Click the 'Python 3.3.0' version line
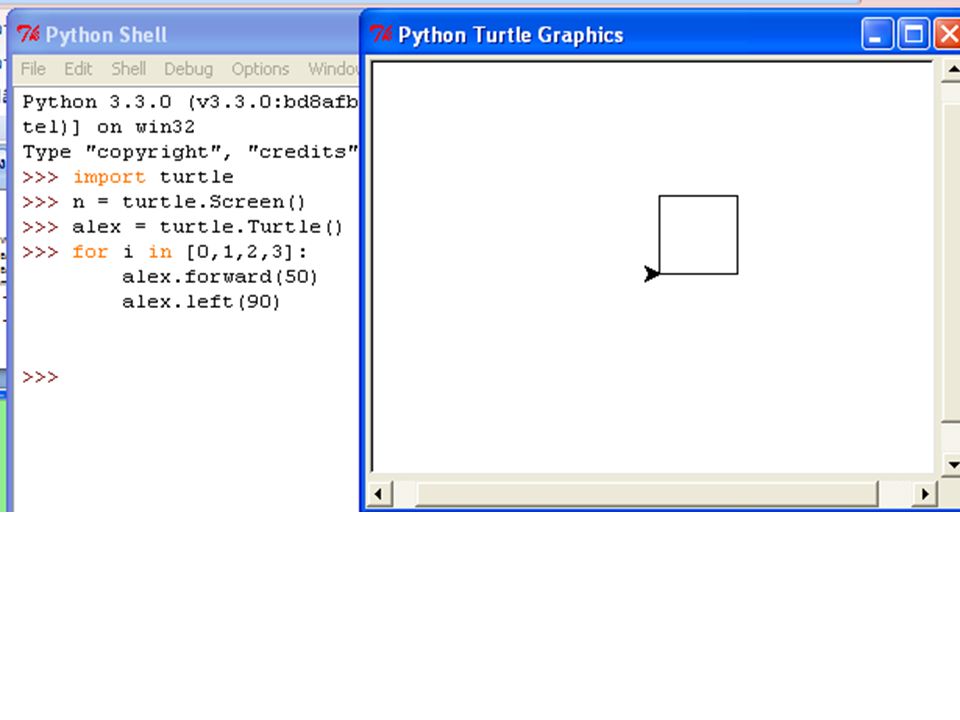Viewport: 960px width, 720px height. click(190, 102)
